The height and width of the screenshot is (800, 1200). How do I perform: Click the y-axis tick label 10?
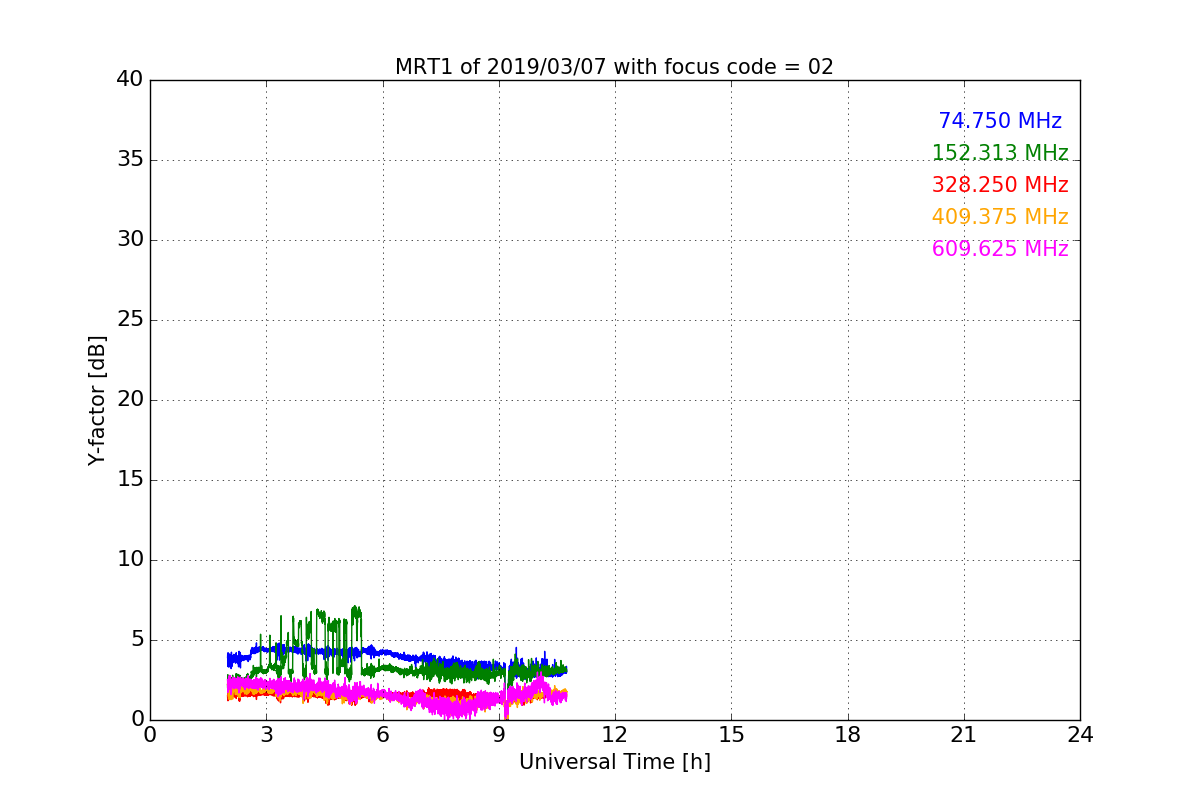pyautogui.click(x=130, y=560)
